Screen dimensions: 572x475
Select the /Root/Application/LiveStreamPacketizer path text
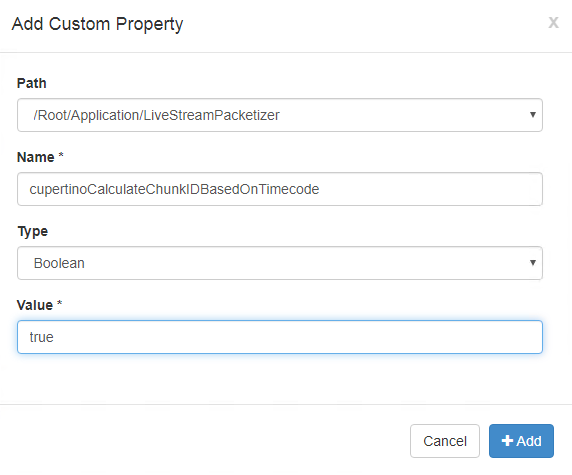click(x=156, y=115)
